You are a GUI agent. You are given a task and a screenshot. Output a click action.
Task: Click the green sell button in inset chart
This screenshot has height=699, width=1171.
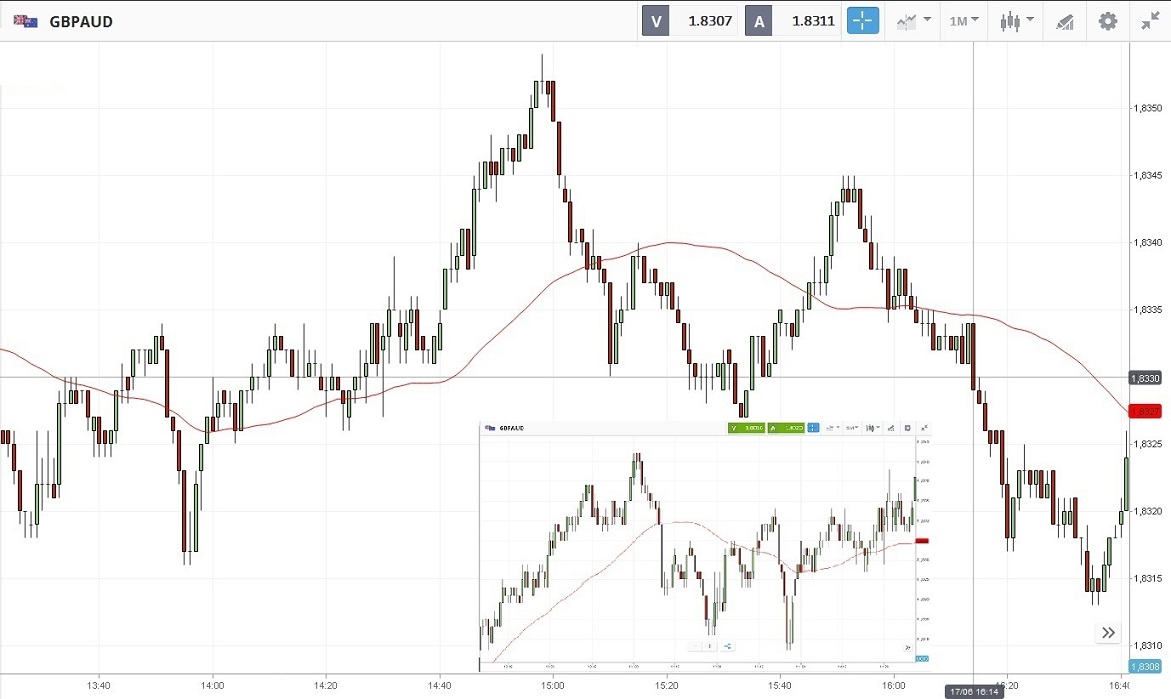(746, 428)
